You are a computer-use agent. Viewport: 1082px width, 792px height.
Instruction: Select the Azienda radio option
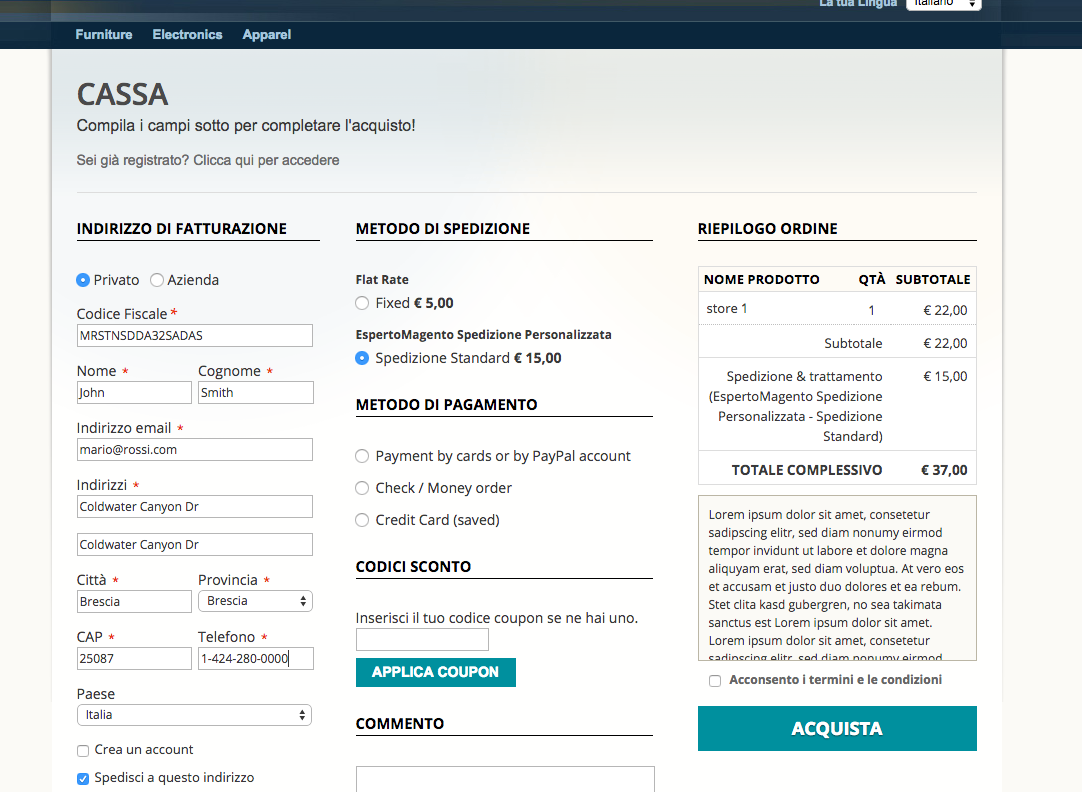[157, 280]
